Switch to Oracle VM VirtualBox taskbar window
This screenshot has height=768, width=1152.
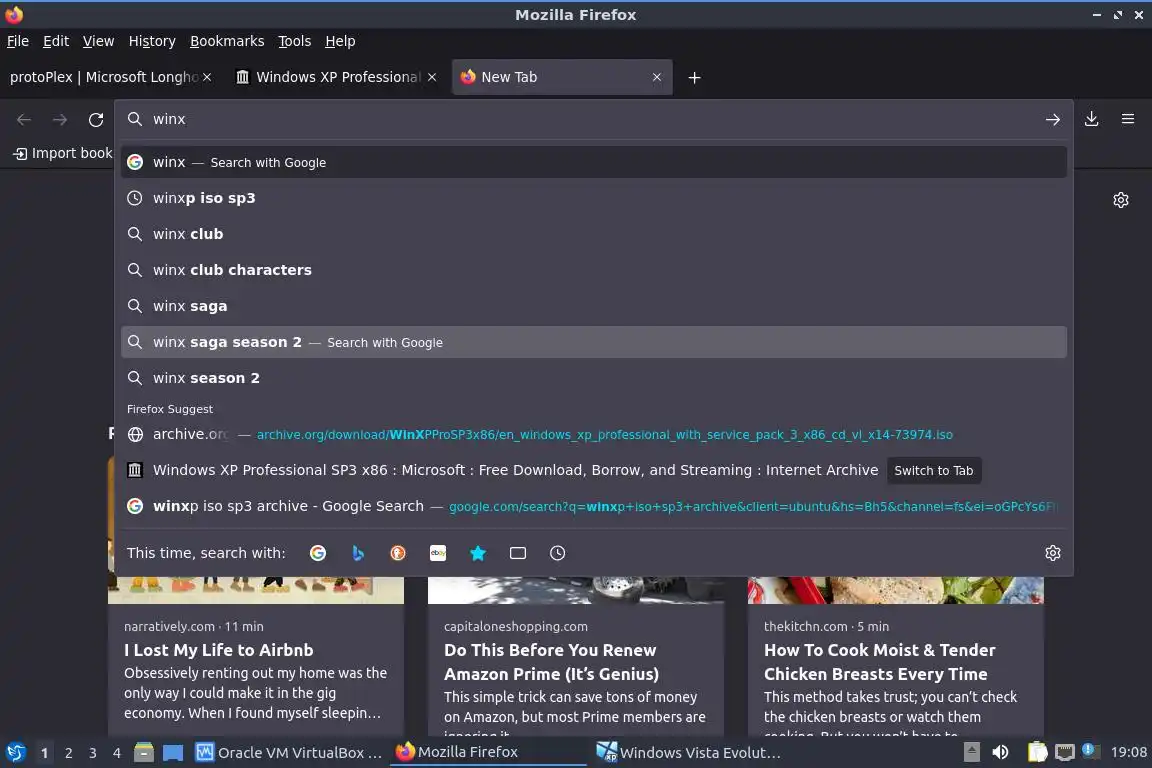pos(289,753)
